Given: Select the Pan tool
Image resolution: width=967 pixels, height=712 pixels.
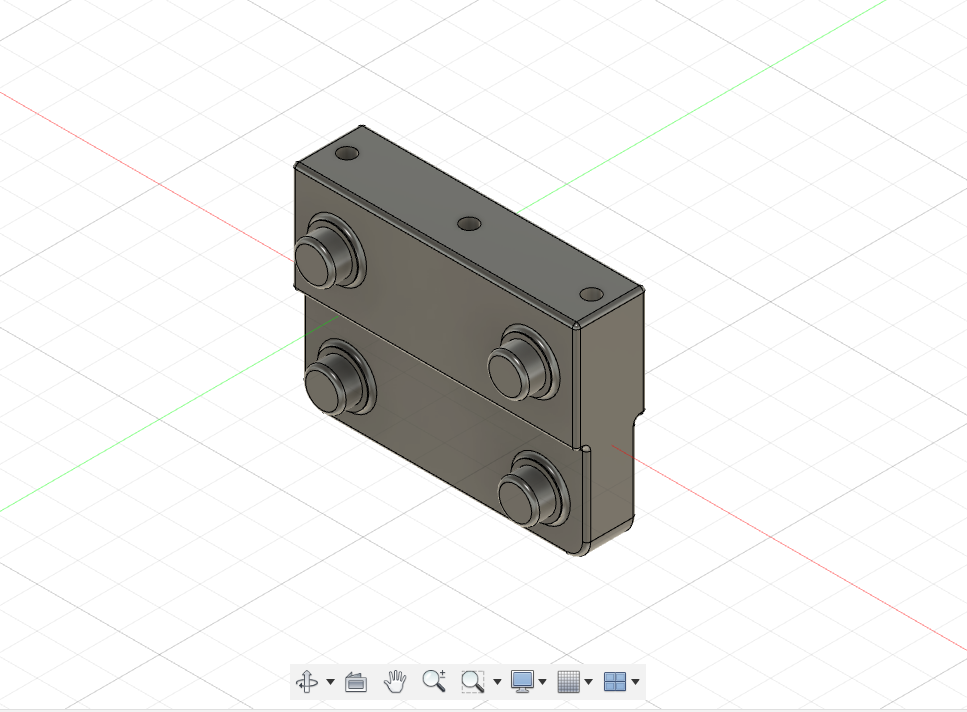Looking at the screenshot, I should point(394,682).
